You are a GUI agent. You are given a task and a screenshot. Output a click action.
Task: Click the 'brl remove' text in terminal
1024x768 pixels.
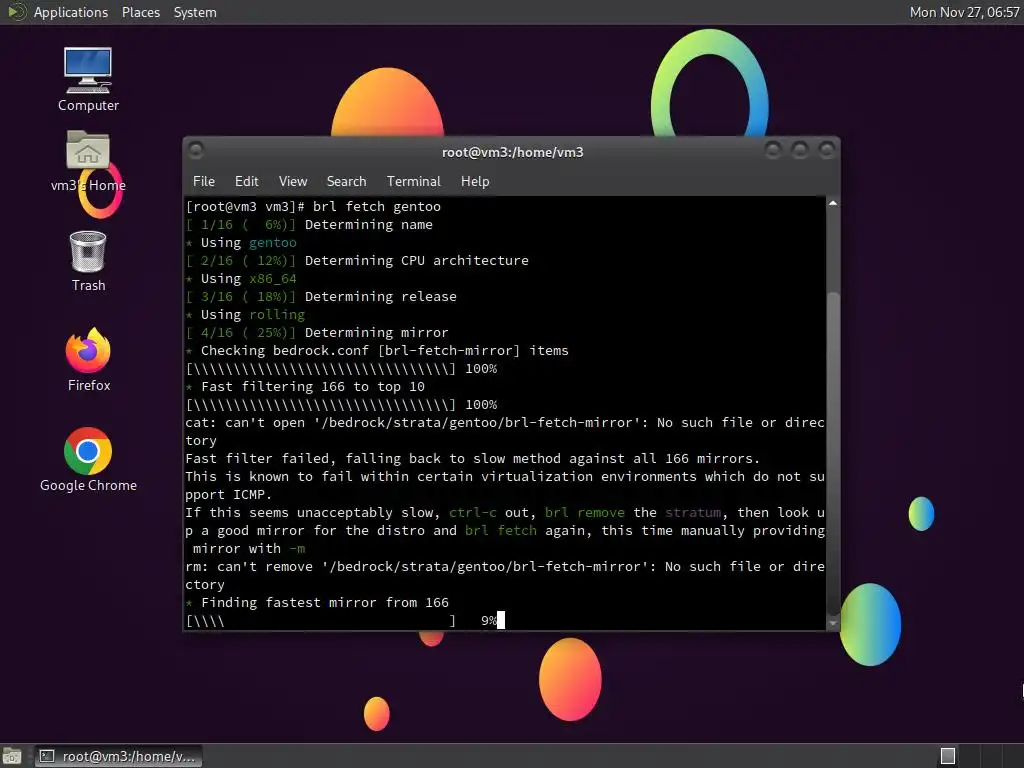point(584,513)
